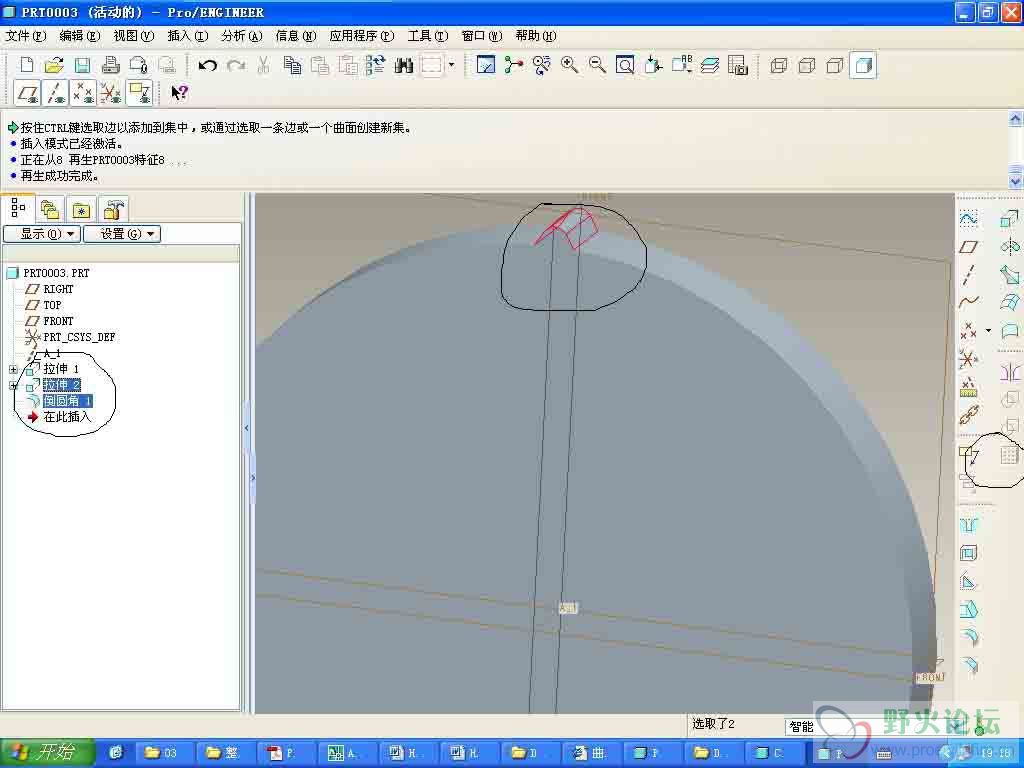Select the sketch tool icon in the right toolbar
Image resolution: width=1024 pixels, height=768 pixels.
point(968,218)
